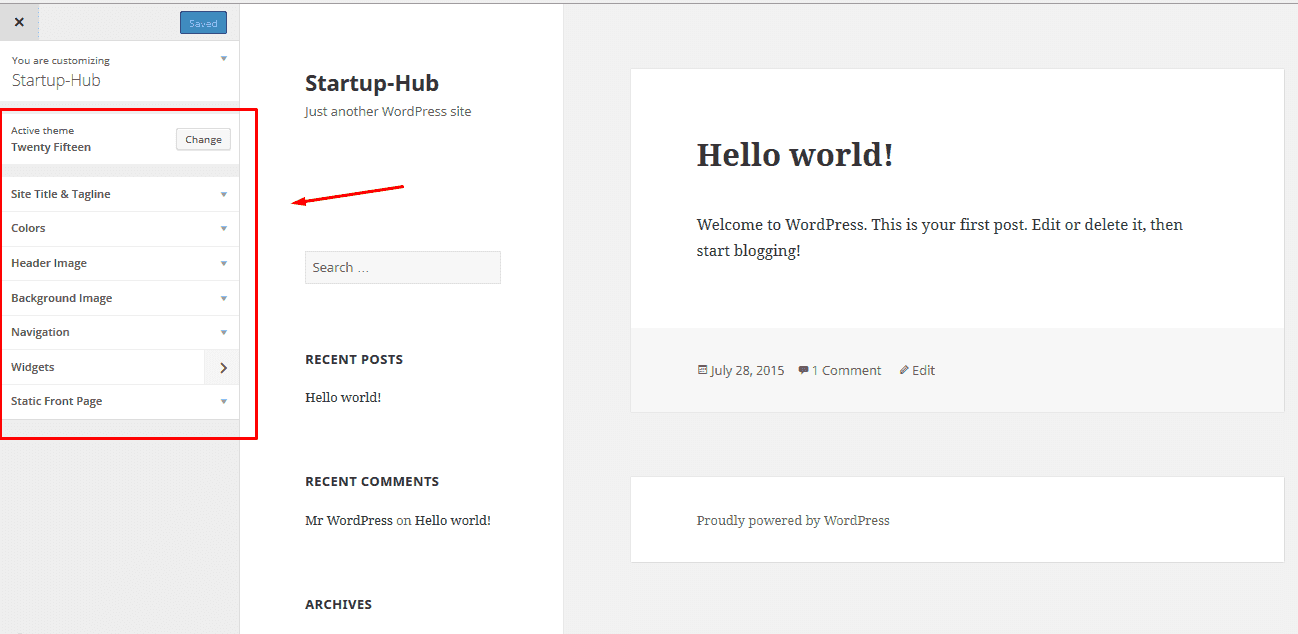The image size is (1298, 634).
Task: Open the Startup-Hub site title link
Action: click(x=371, y=83)
